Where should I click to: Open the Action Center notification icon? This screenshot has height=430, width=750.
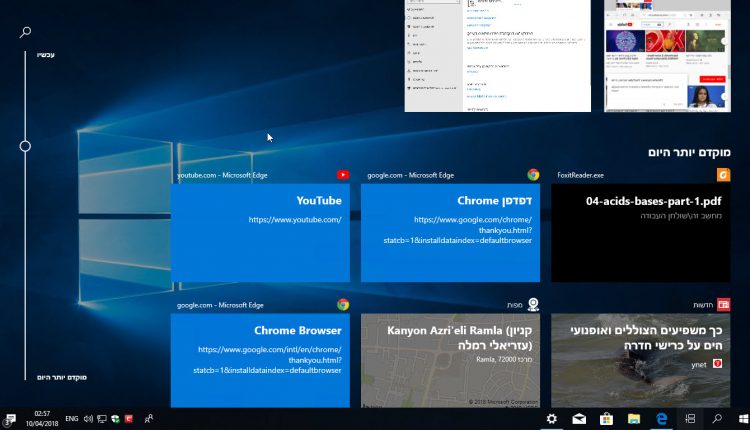(x=10, y=419)
